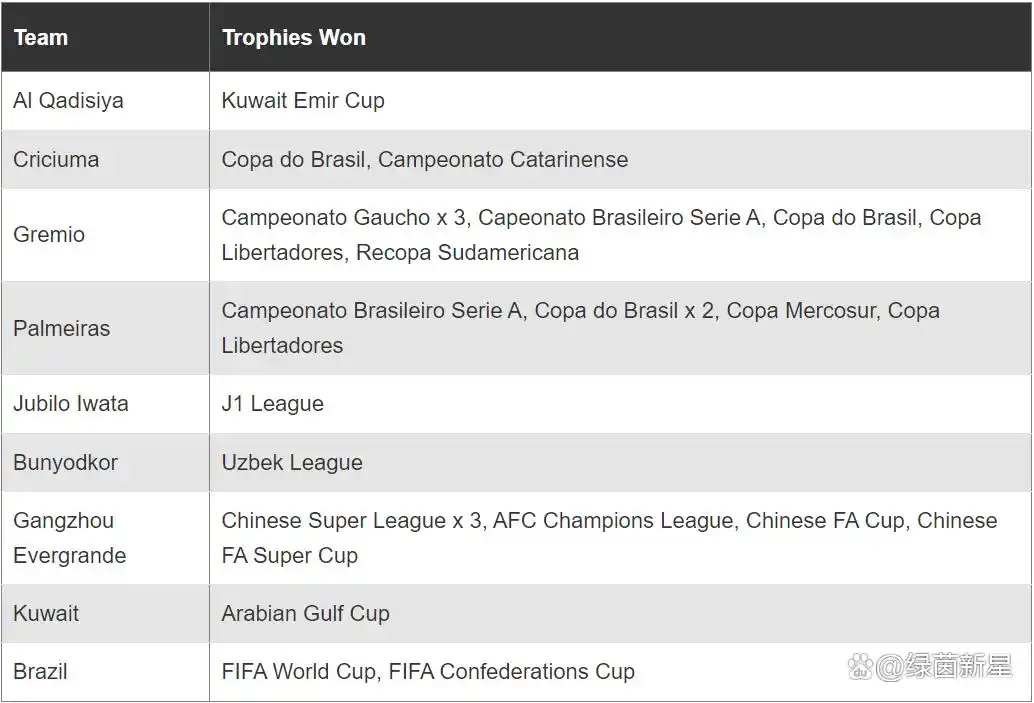Select the Uzbek League cell
The width and height of the screenshot is (1034, 703).
[621, 462]
